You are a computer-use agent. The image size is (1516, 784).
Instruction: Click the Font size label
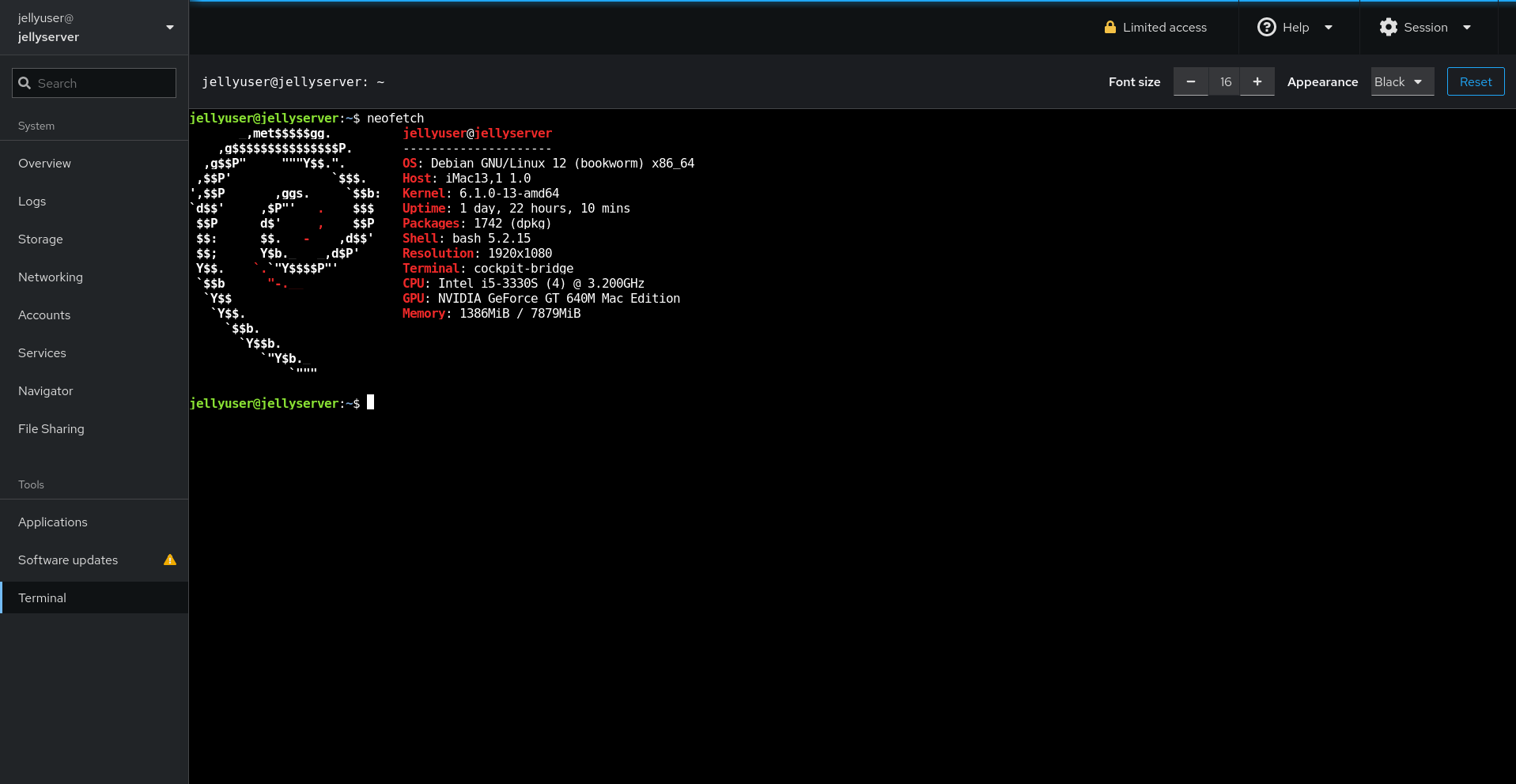[x=1134, y=82]
